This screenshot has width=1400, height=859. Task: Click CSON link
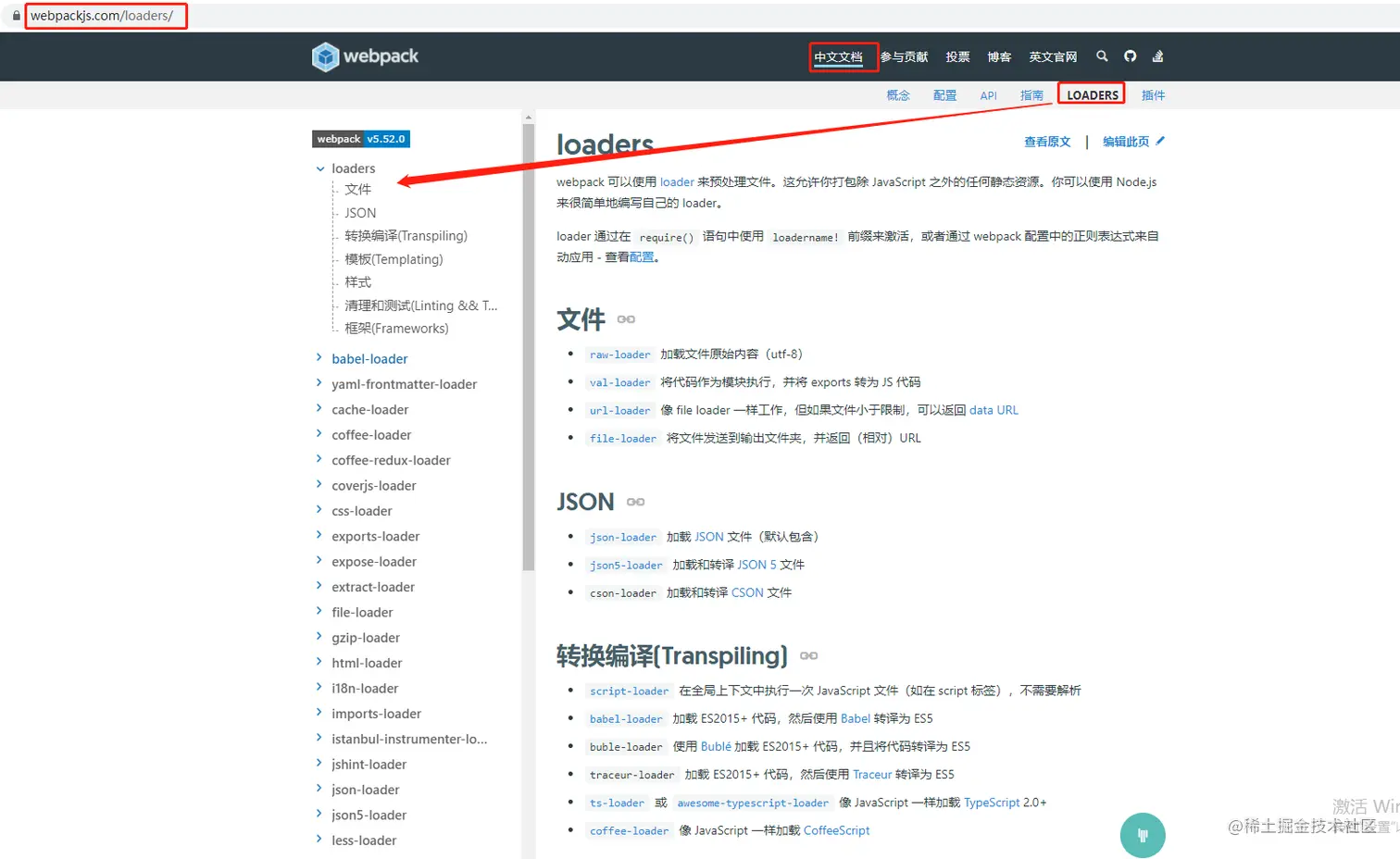point(747,592)
